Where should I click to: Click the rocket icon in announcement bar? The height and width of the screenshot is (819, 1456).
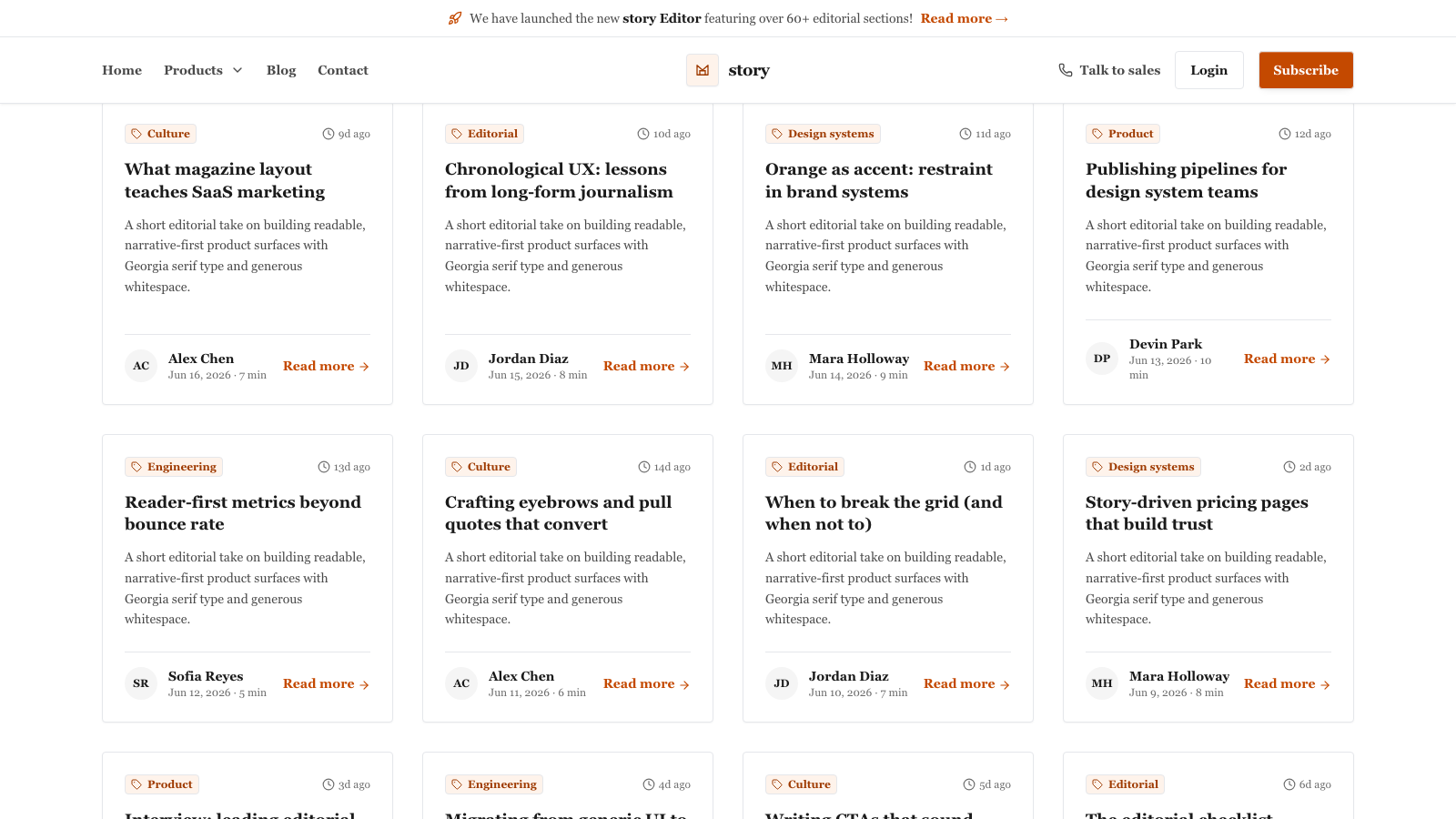[455, 18]
